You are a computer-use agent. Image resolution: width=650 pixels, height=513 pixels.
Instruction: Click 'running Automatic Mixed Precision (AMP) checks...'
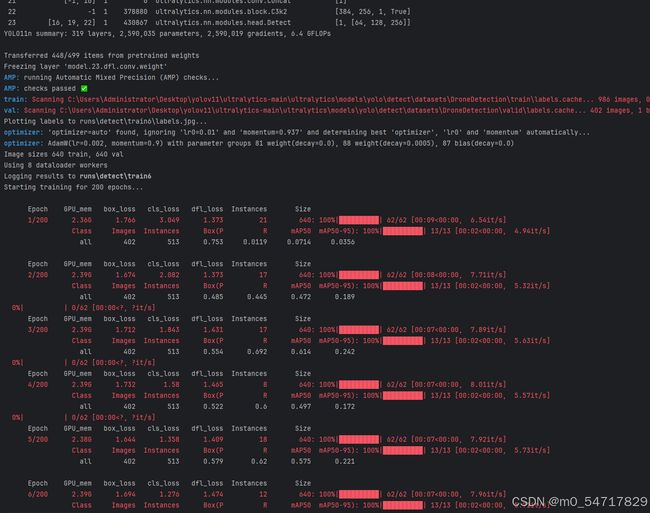[121, 77]
